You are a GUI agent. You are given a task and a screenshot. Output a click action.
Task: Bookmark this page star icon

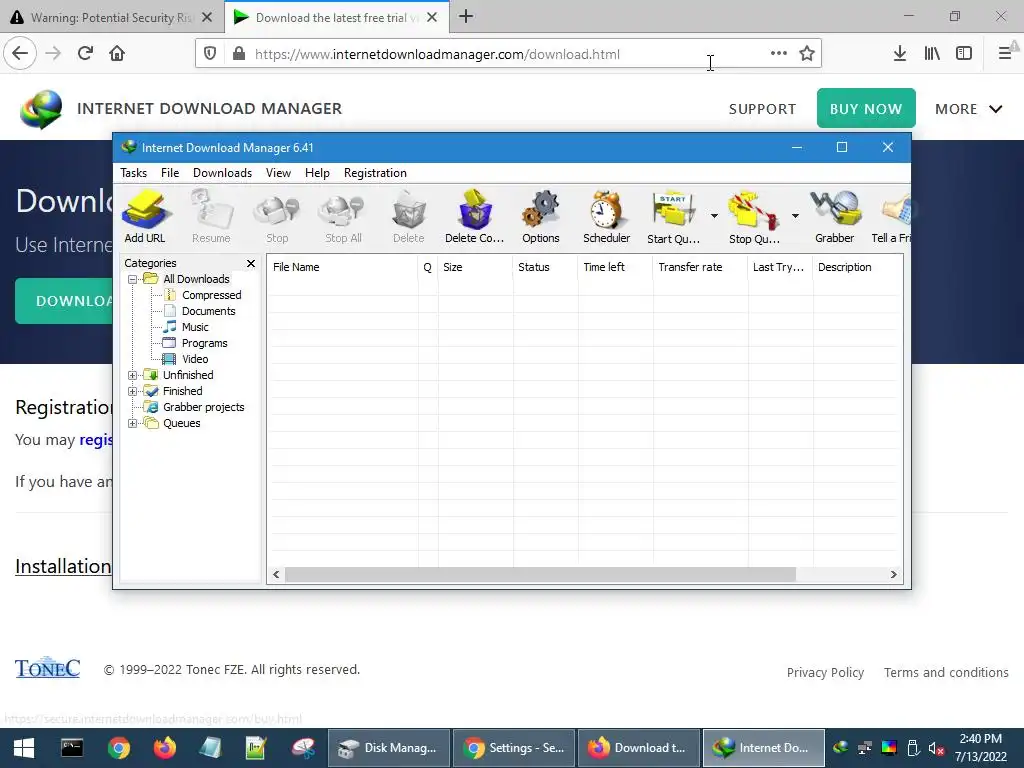pyautogui.click(x=807, y=54)
